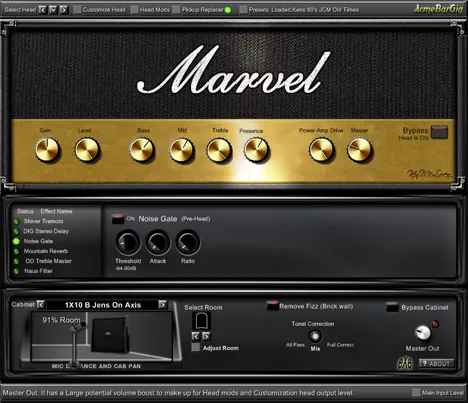The width and height of the screenshot is (468, 403).
Task: Click the Noise Gate Threshold knob
Action: pyautogui.click(x=128, y=243)
